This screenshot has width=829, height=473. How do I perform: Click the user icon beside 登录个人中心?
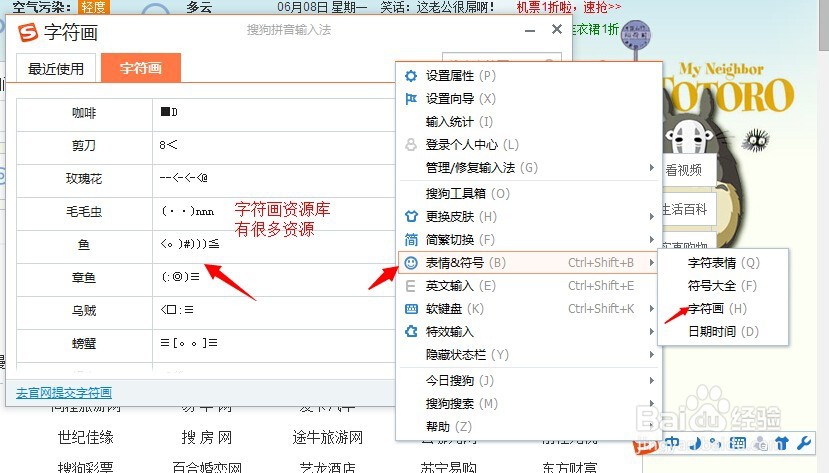[411, 144]
